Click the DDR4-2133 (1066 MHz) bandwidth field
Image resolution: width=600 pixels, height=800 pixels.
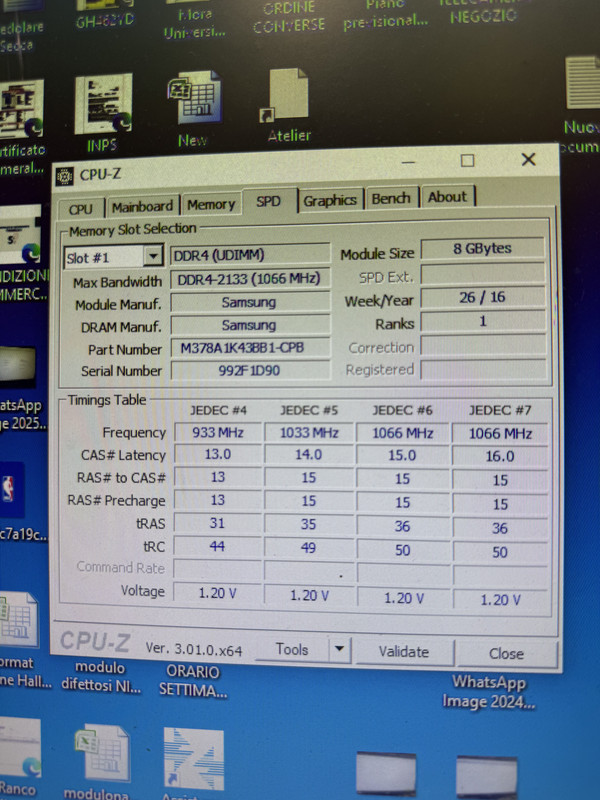coord(250,279)
